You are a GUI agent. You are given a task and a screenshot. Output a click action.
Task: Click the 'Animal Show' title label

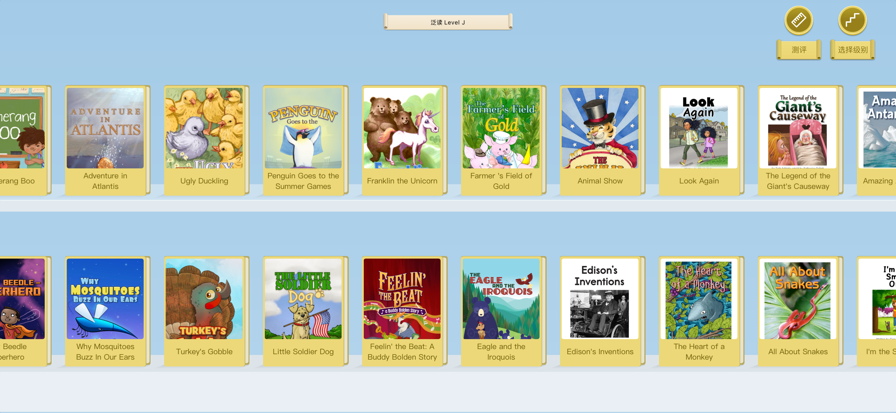pyautogui.click(x=599, y=181)
